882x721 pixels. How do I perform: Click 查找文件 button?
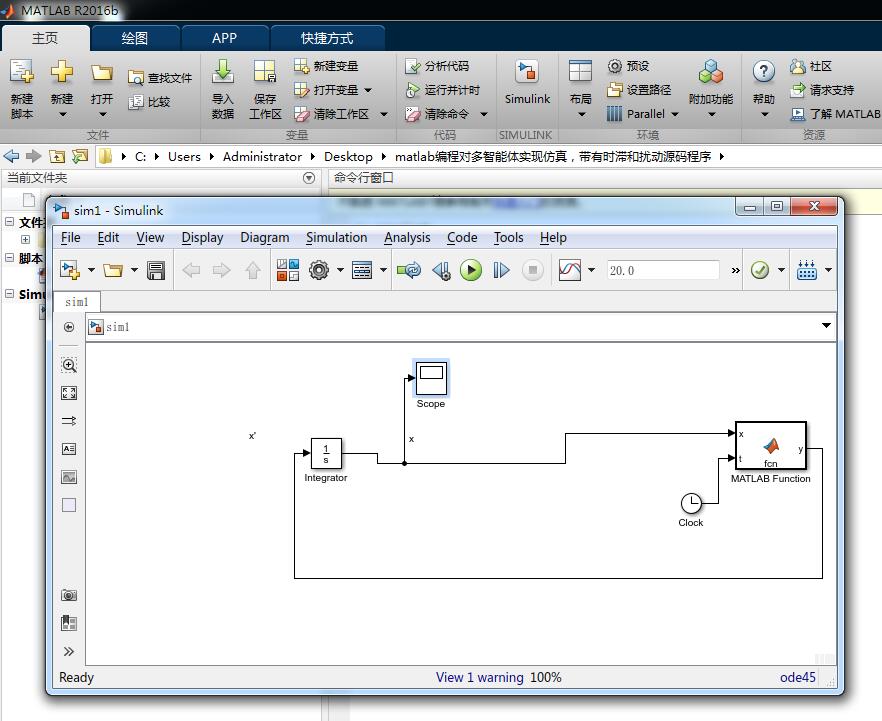coord(160,78)
